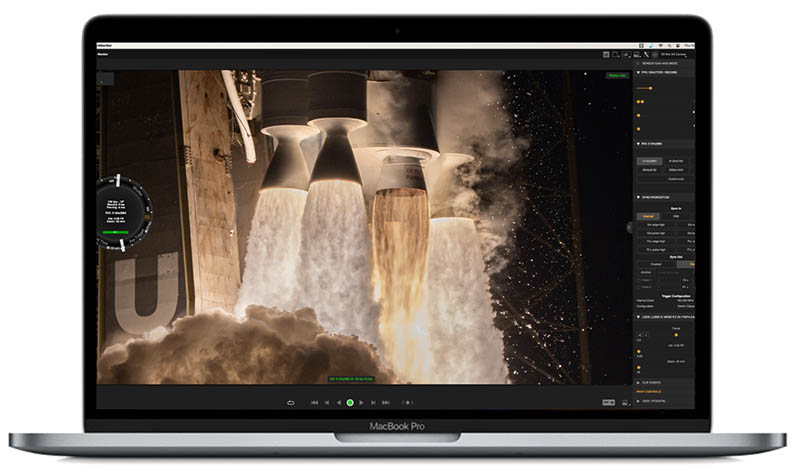Adjust the third orange slider in FPS section

(638, 115)
